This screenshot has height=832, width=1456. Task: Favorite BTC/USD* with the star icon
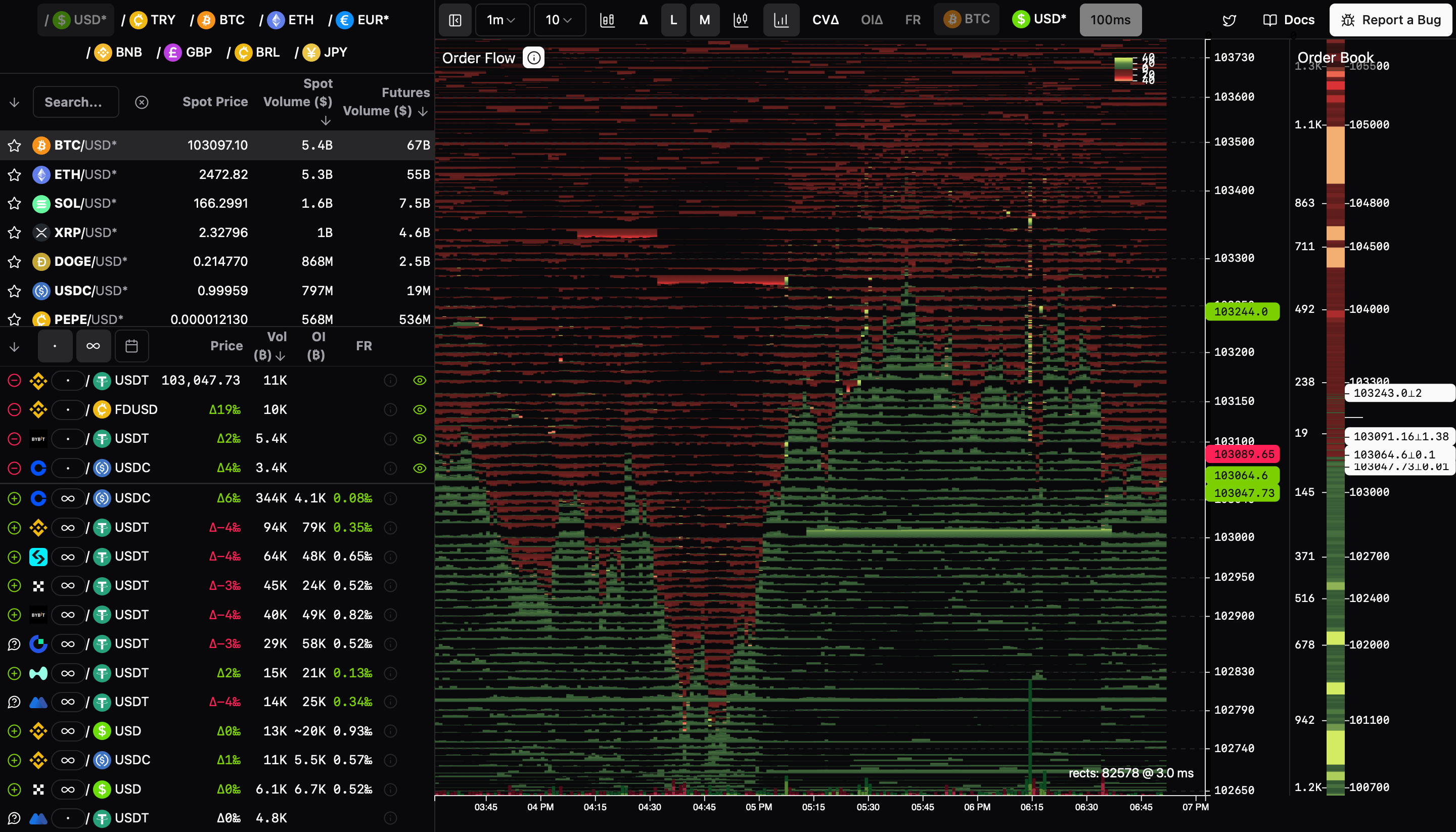click(14, 146)
